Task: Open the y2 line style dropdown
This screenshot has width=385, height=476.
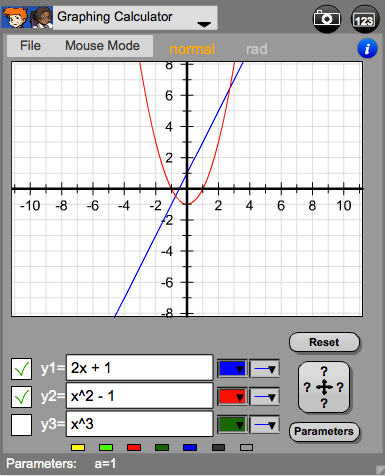Action: tap(265, 397)
